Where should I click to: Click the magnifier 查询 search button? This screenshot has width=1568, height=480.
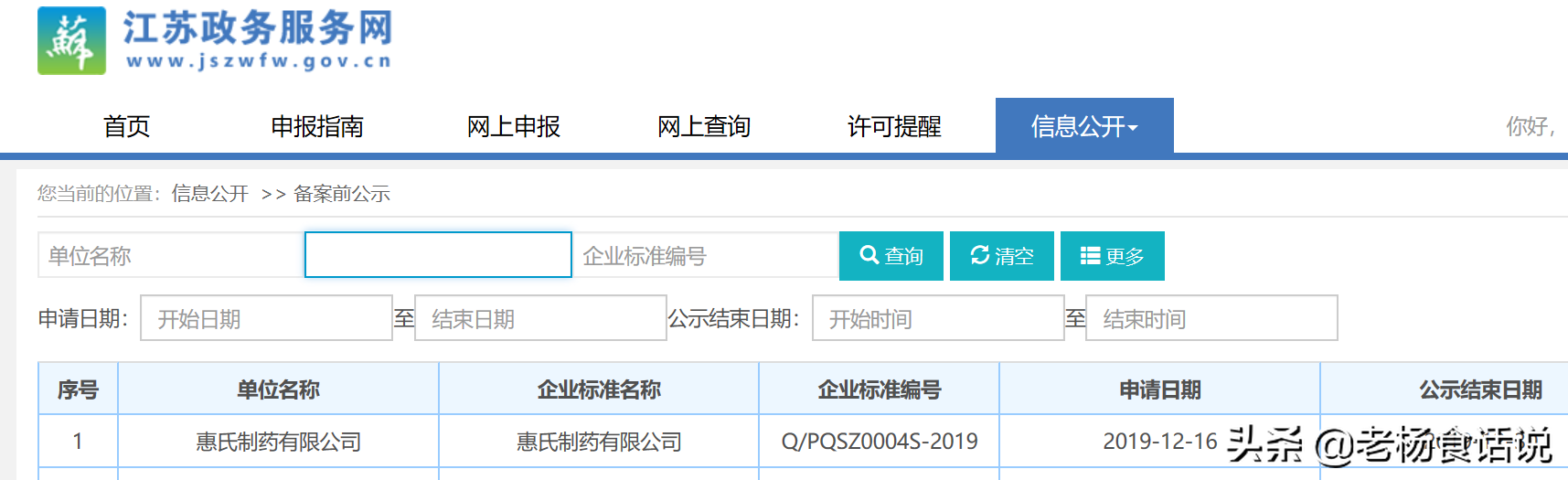[x=891, y=256]
